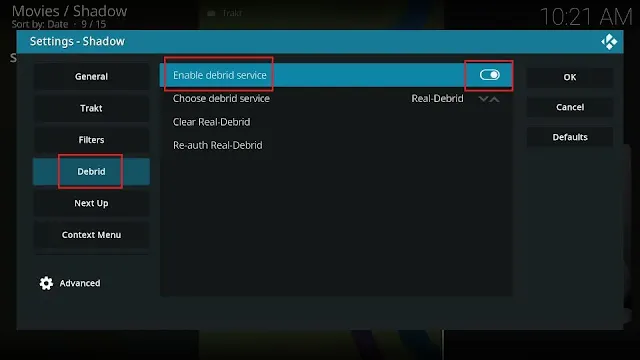The height and width of the screenshot is (360, 640).
Task: Open the Choose debrid service Real-Debrid selector
Action: pos(336,98)
